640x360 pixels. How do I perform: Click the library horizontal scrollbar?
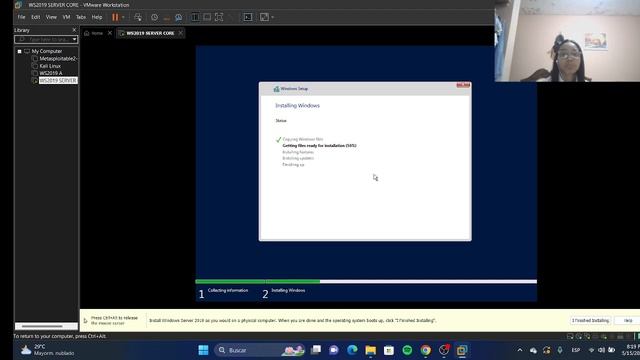point(42,326)
